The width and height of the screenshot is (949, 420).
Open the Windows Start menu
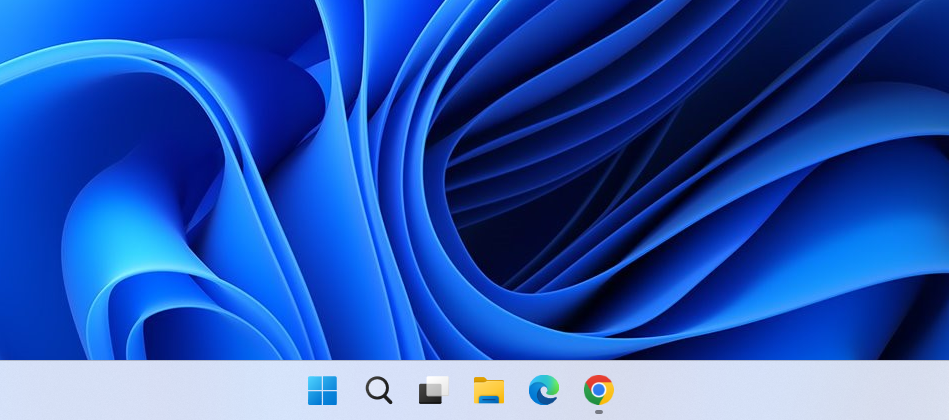[x=323, y=390]
